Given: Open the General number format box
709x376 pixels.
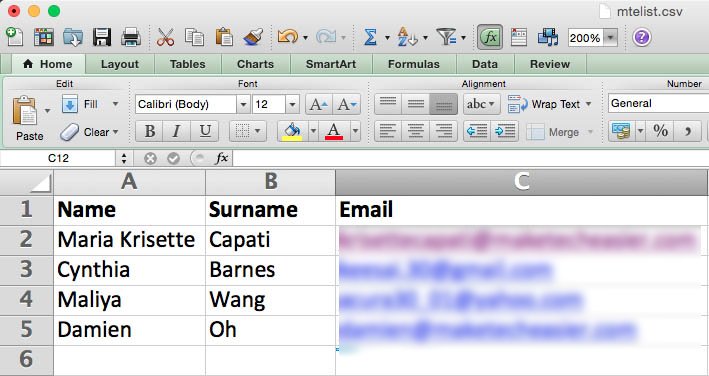Looking at the screenshot, I should pos(658,103).
